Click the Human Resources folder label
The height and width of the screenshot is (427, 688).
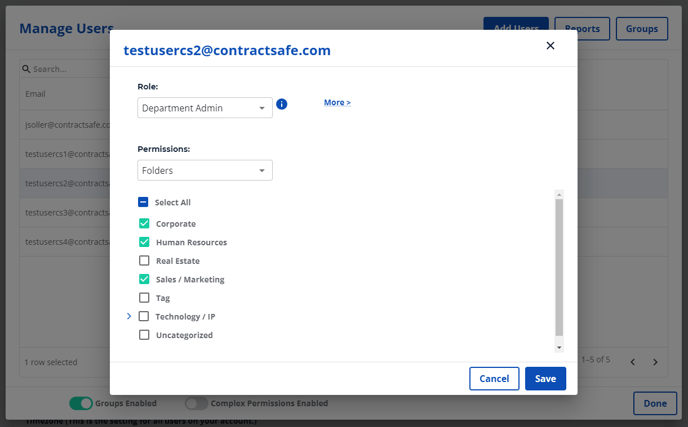(191, 242)
